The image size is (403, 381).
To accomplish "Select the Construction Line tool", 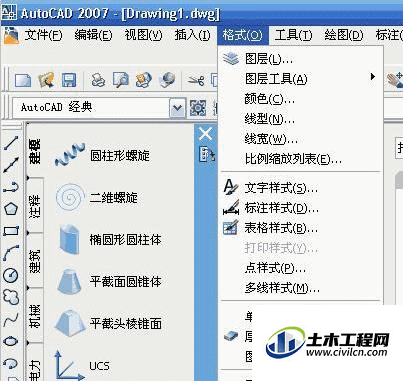I will pos(11,165).
